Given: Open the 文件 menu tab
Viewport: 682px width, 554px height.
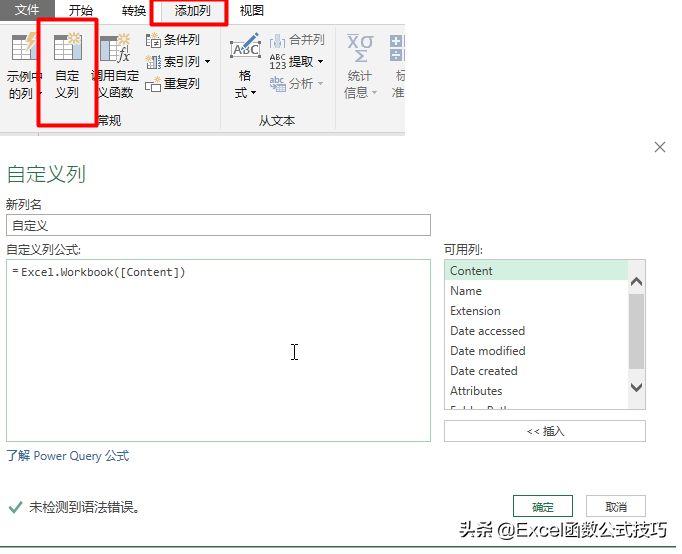Looking at the screenshot, I should tap(27, 10).
